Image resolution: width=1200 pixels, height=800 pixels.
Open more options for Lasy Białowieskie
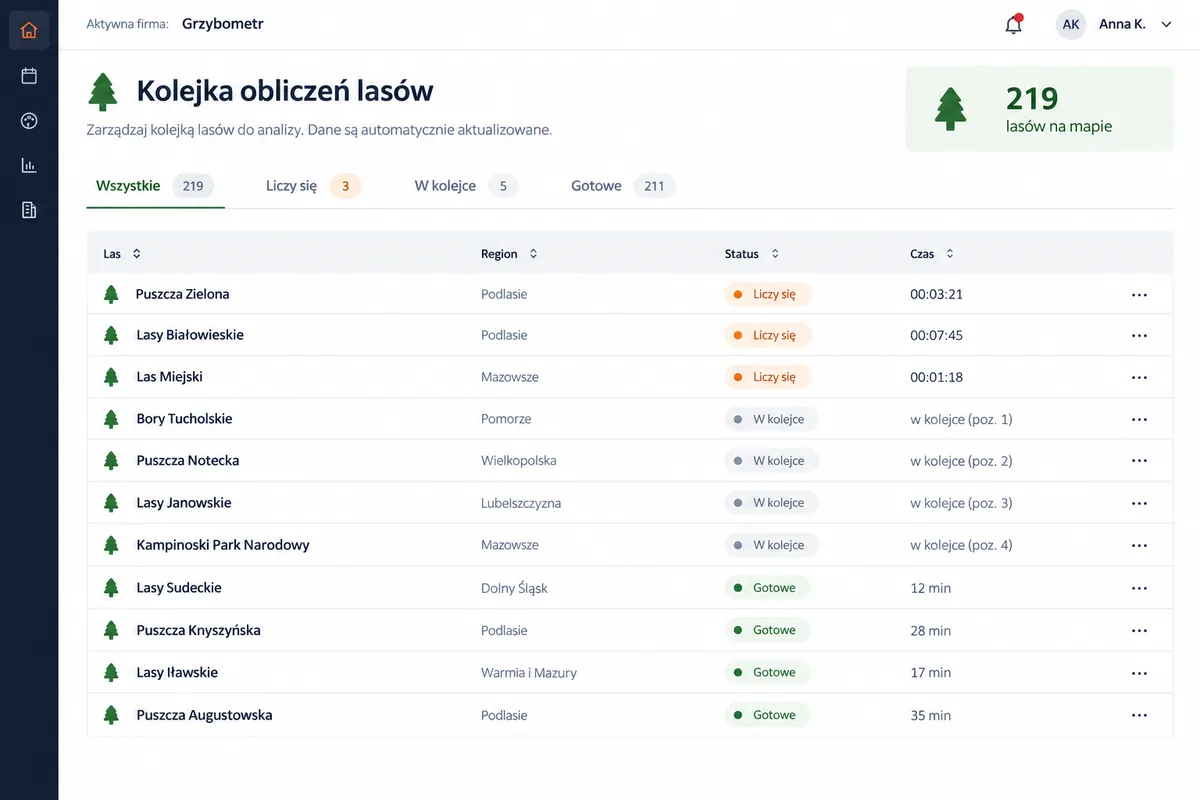[1139, 336]
